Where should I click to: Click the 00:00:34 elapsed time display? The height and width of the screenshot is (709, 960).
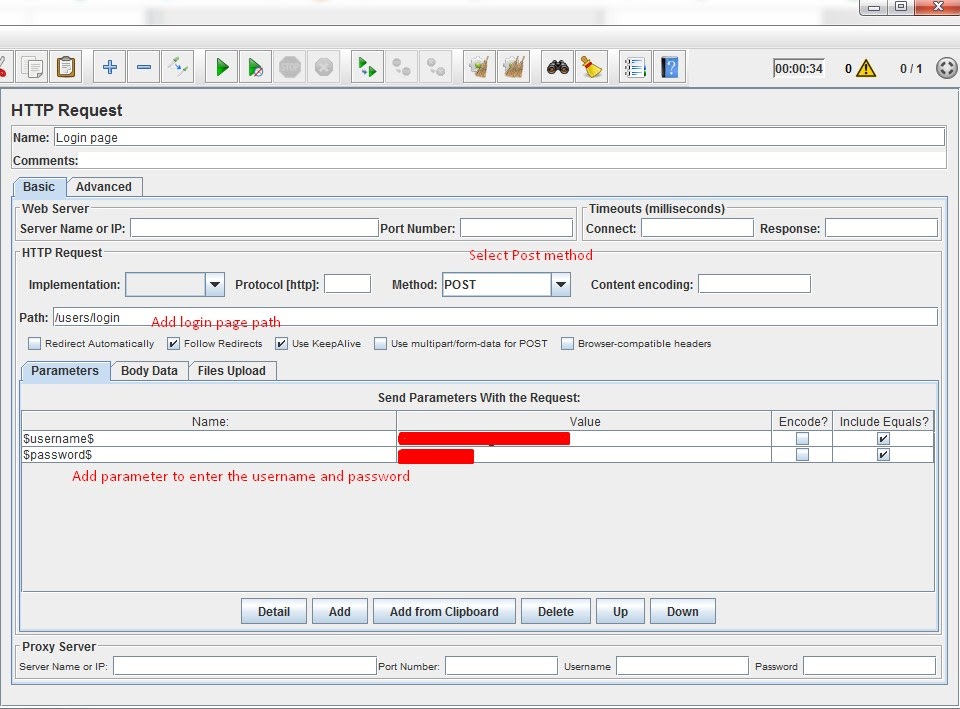(798, 68)
